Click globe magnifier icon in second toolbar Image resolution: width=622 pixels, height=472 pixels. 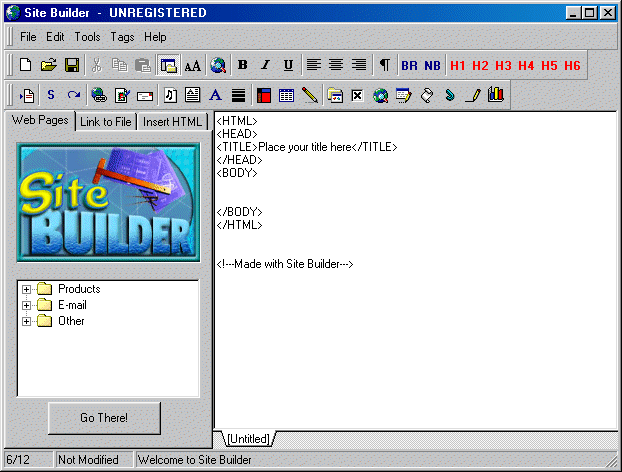point(380,96)
